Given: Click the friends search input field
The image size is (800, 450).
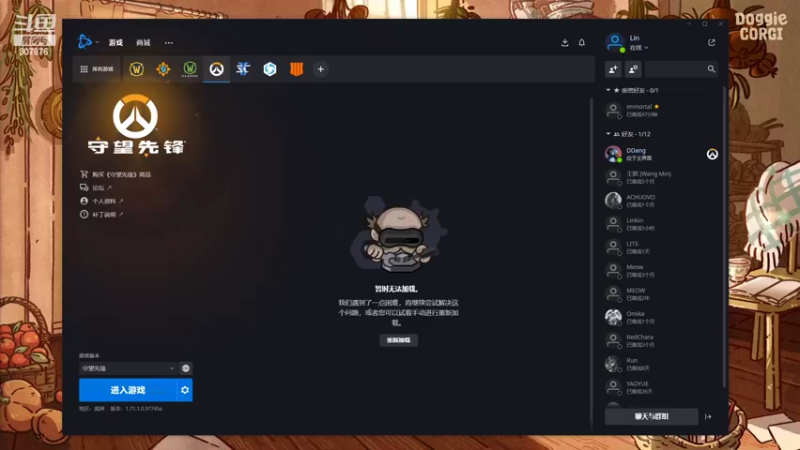Looking at the screenshot, I should click(x=675, y=69).
